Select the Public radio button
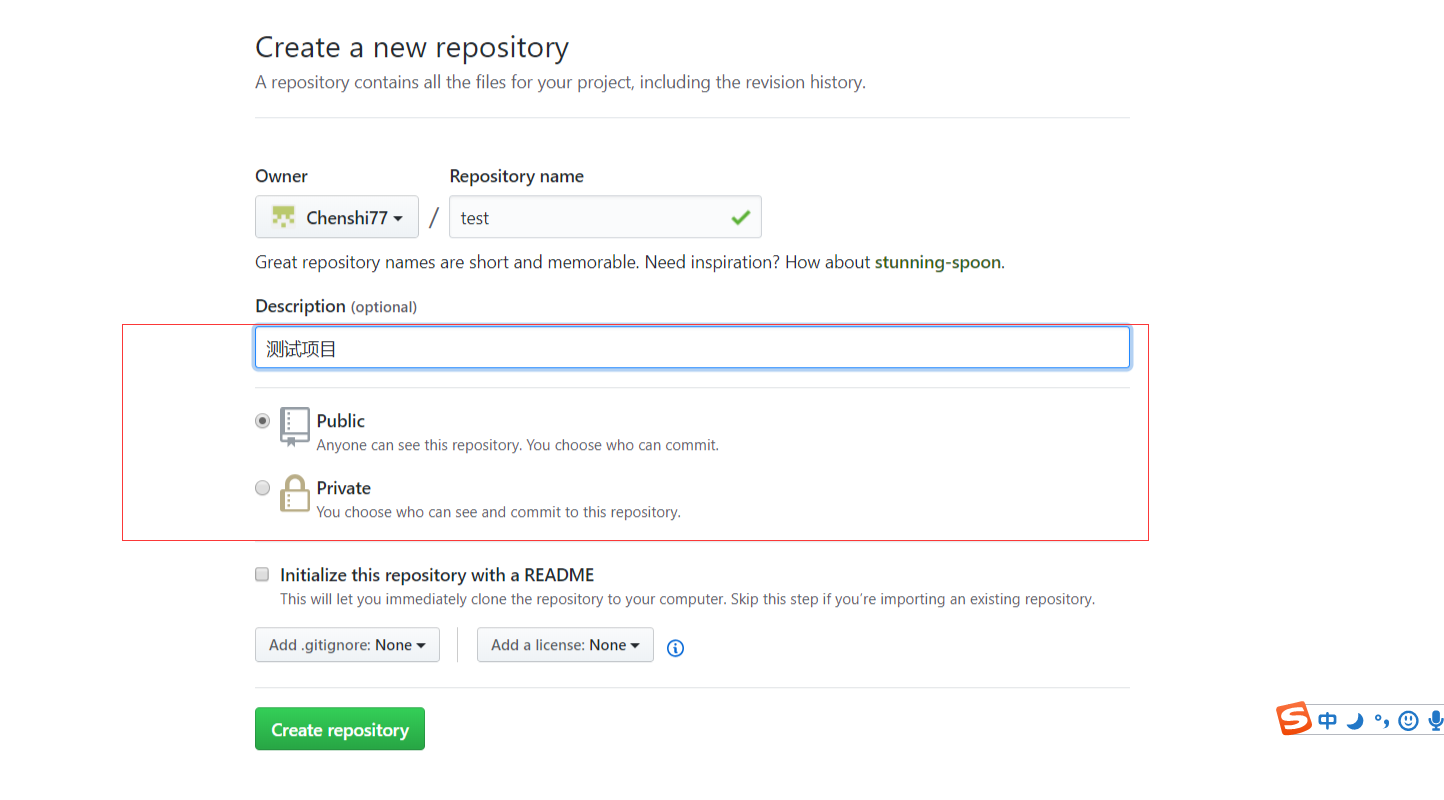Image resolution: width=1444 pixels, height=800 pixels. tap(262, 421)
